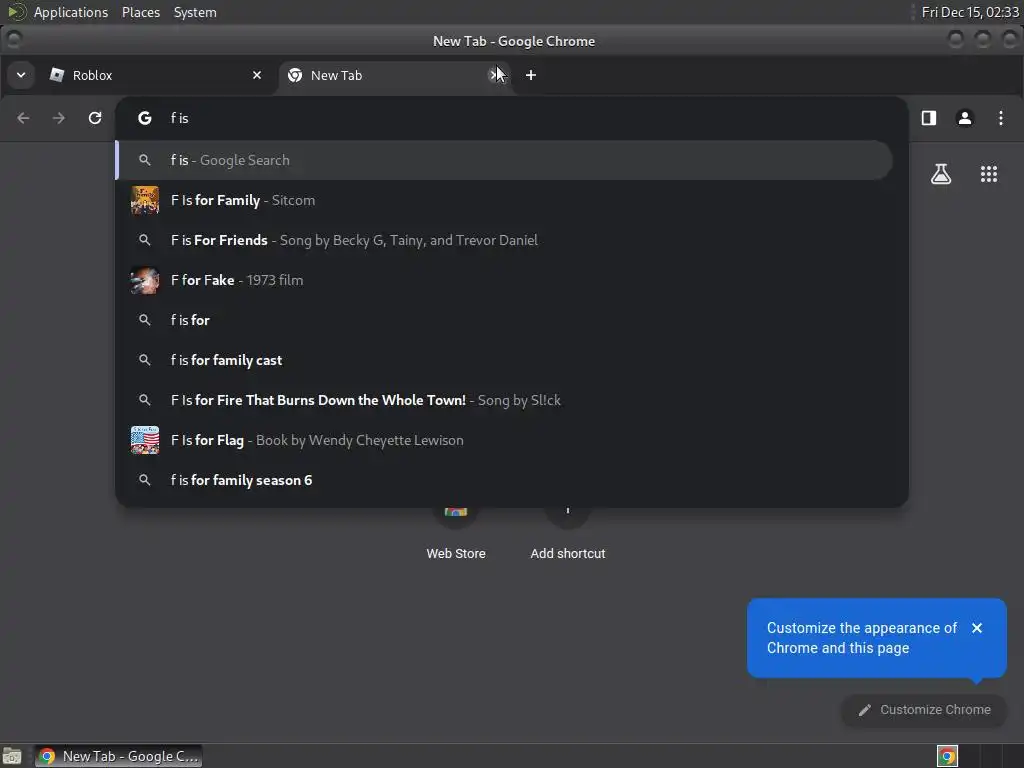The height and width of the screenshot is (768, 1024).
Task: Dismiss the Customize Chrome tooltip
Action: [x=977, y=628]
